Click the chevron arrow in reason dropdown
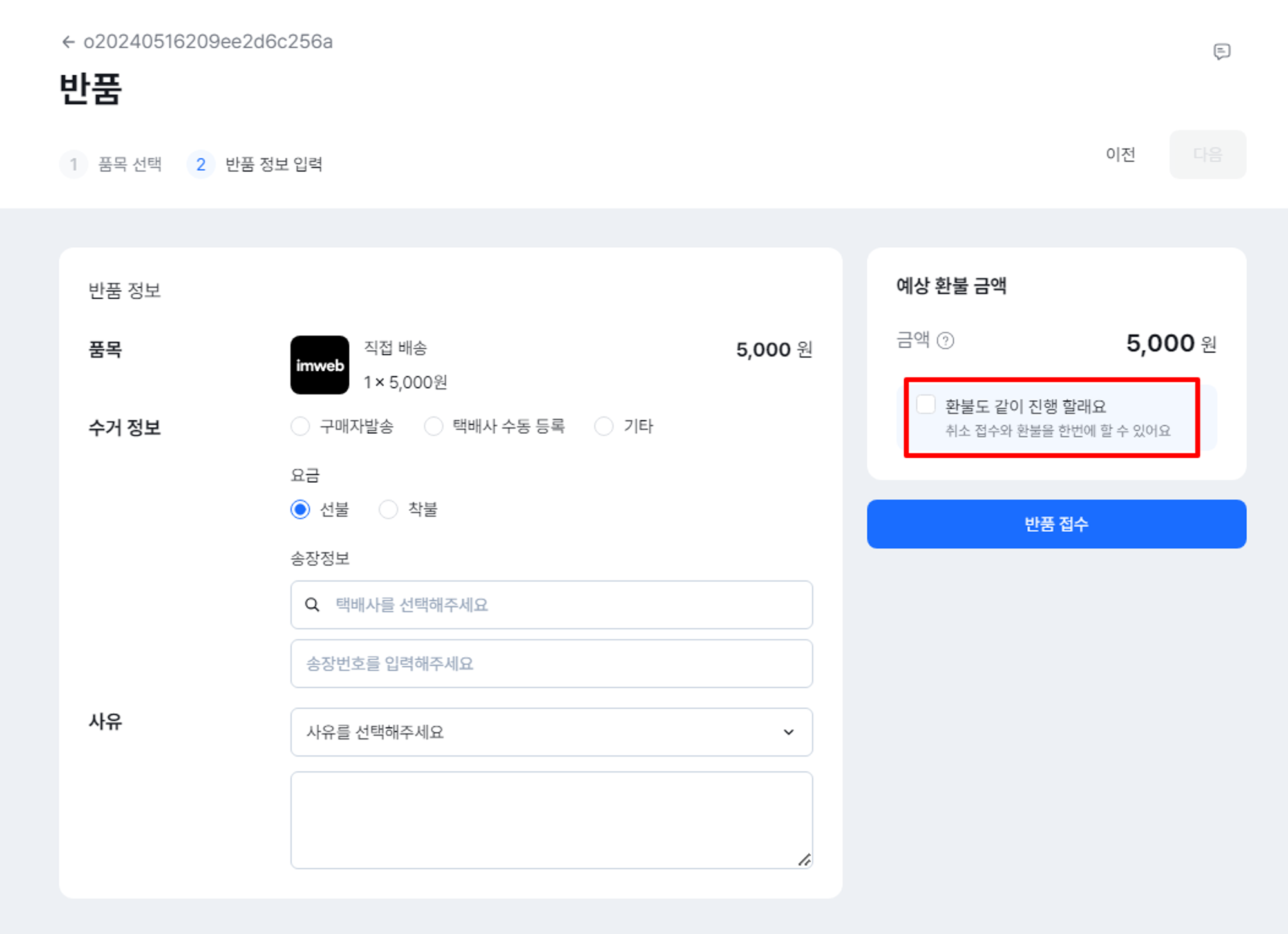The width and height of the screenshot is (1288, 934). click(x=788, y=732)
